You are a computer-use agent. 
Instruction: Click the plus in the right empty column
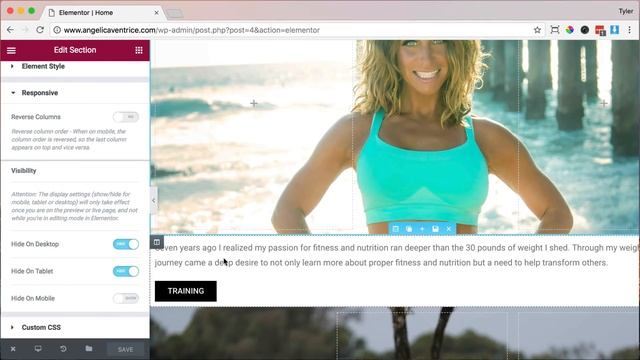604,103
